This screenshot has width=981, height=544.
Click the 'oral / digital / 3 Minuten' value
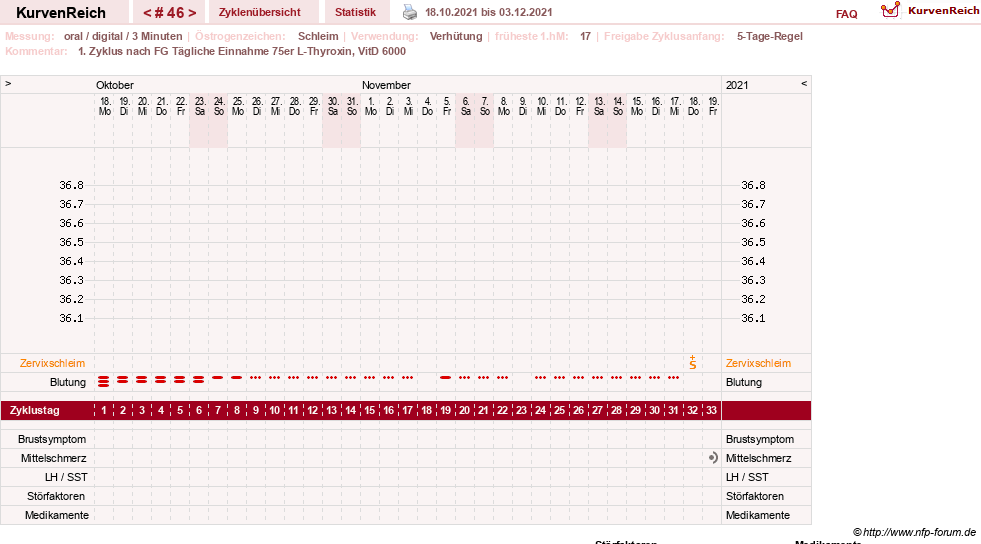pyautogui.click(x=123, y=36)
